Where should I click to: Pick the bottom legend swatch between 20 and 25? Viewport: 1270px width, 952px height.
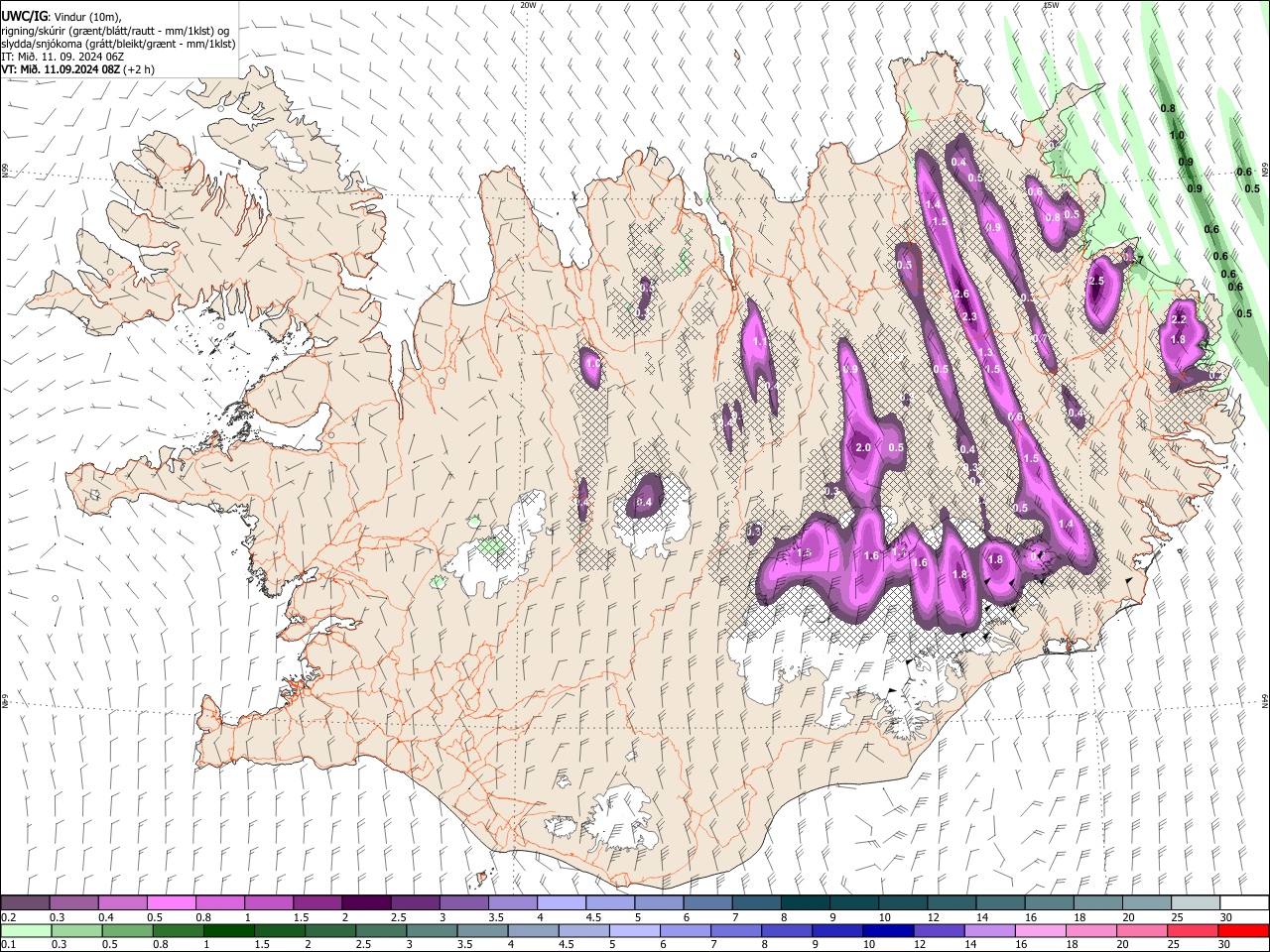click(1141, 930)
